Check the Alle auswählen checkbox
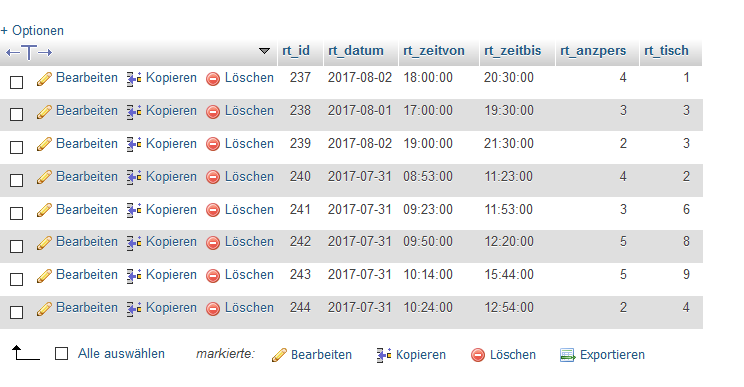The height and width of the screenshot is (387, 744). click(62, 353)
